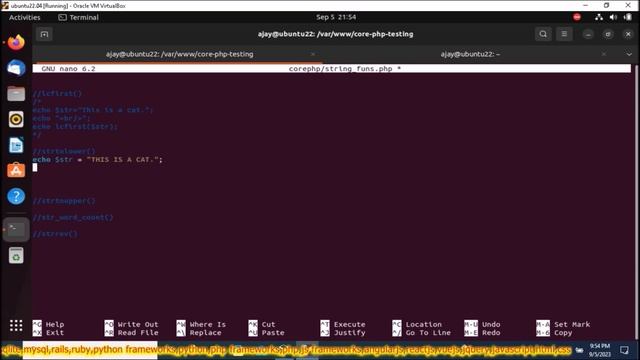Click the Undo shortcut label
This screenshot has height=360, width=640.
coord(491,324)
